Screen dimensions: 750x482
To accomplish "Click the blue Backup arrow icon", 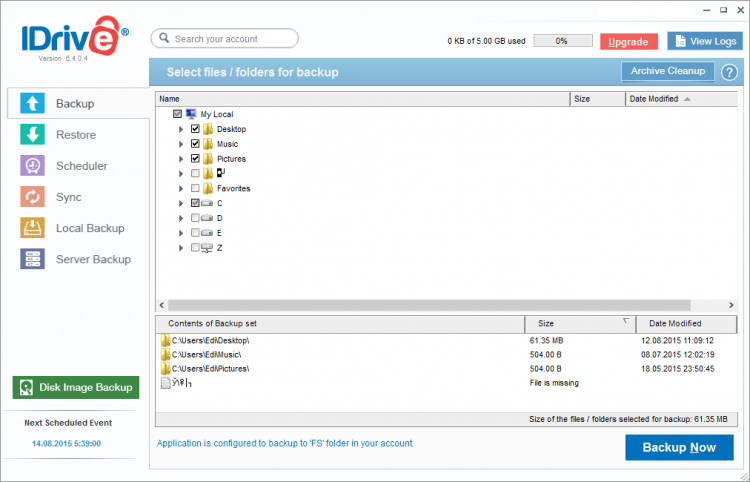I will tap(33, 103).
